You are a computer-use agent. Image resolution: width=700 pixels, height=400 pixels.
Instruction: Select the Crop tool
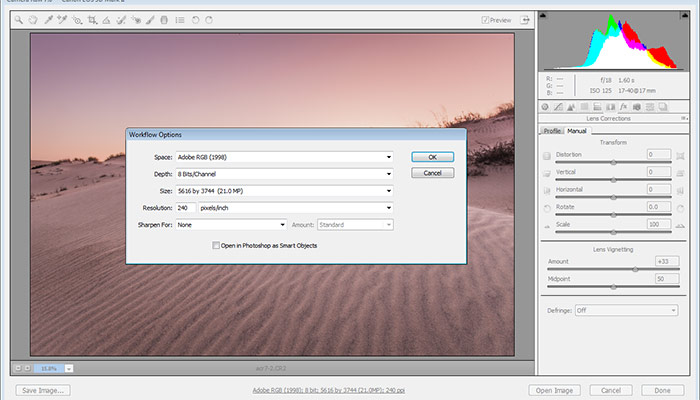(x=91, y=19)
